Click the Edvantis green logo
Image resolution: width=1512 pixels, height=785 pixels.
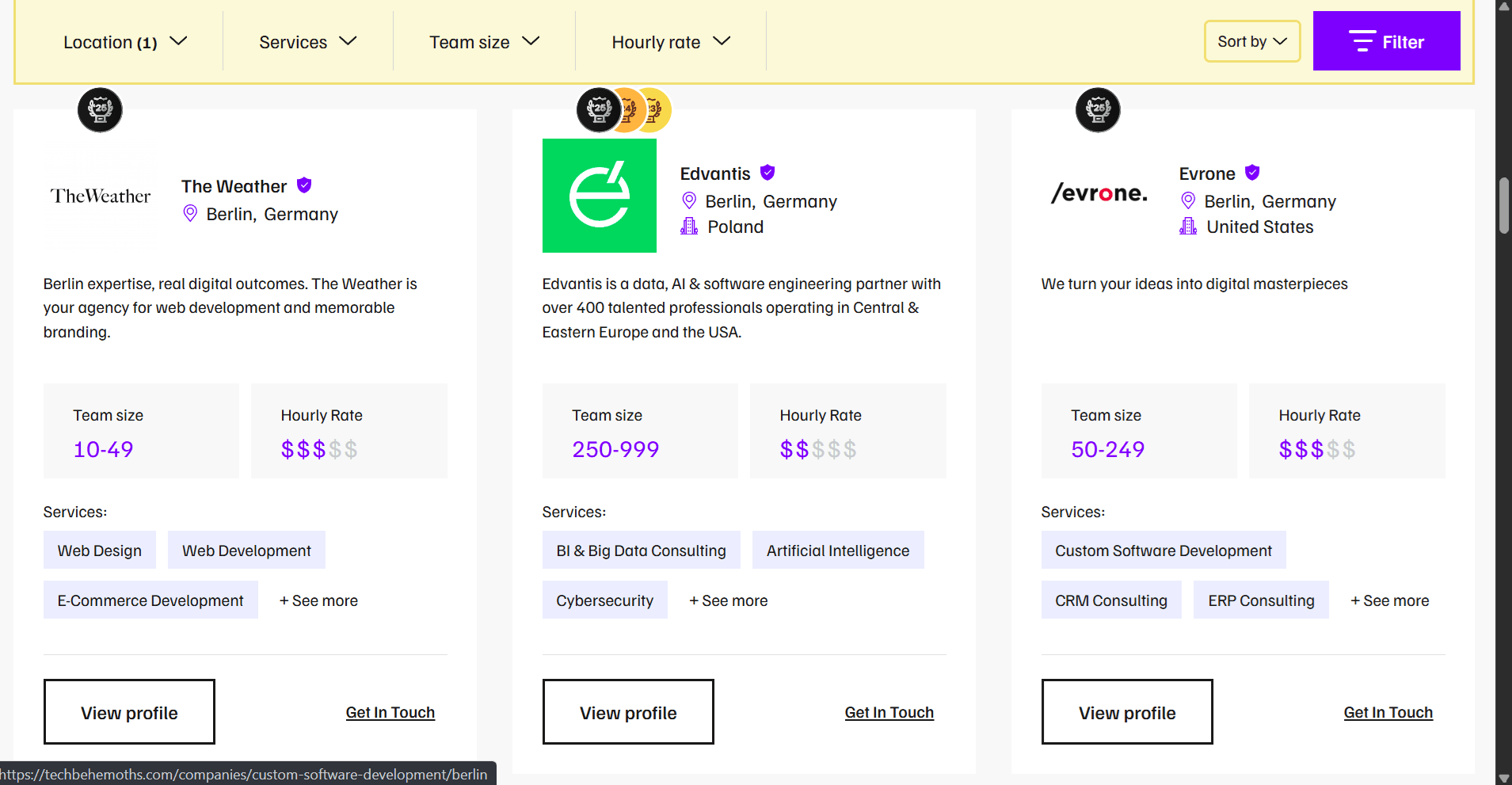pyautogui.click(x=600, y=196)
